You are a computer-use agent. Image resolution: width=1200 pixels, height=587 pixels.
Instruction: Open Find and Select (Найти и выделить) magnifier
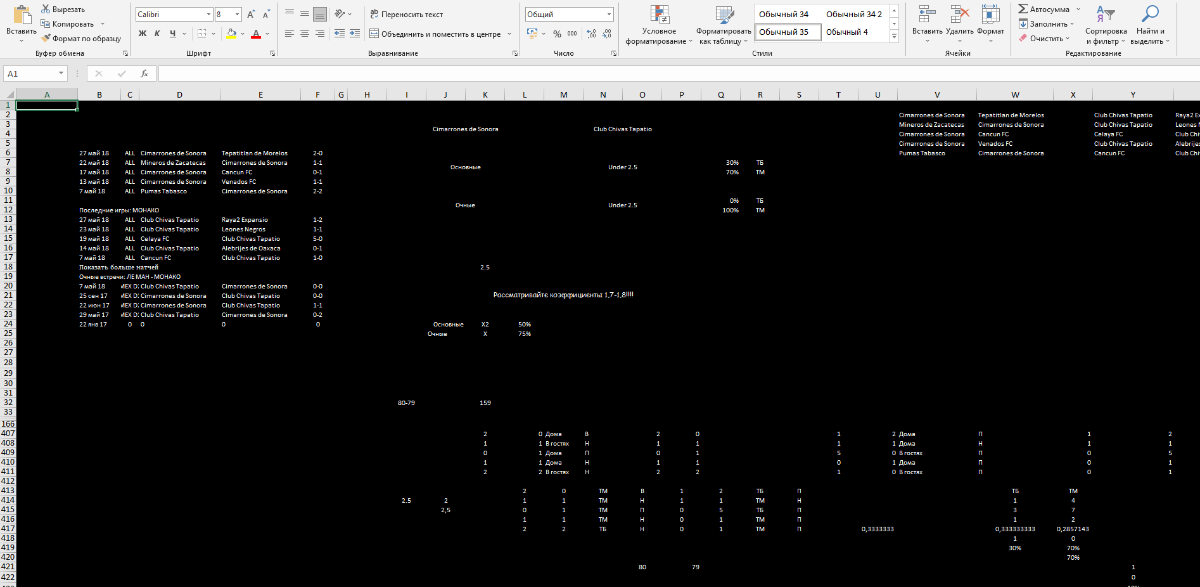(1150, 14)
